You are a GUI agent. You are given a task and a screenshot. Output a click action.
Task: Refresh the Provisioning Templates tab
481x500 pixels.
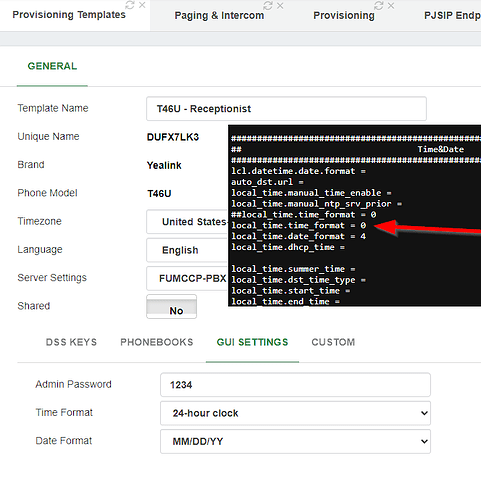click(x=130, y=5)
